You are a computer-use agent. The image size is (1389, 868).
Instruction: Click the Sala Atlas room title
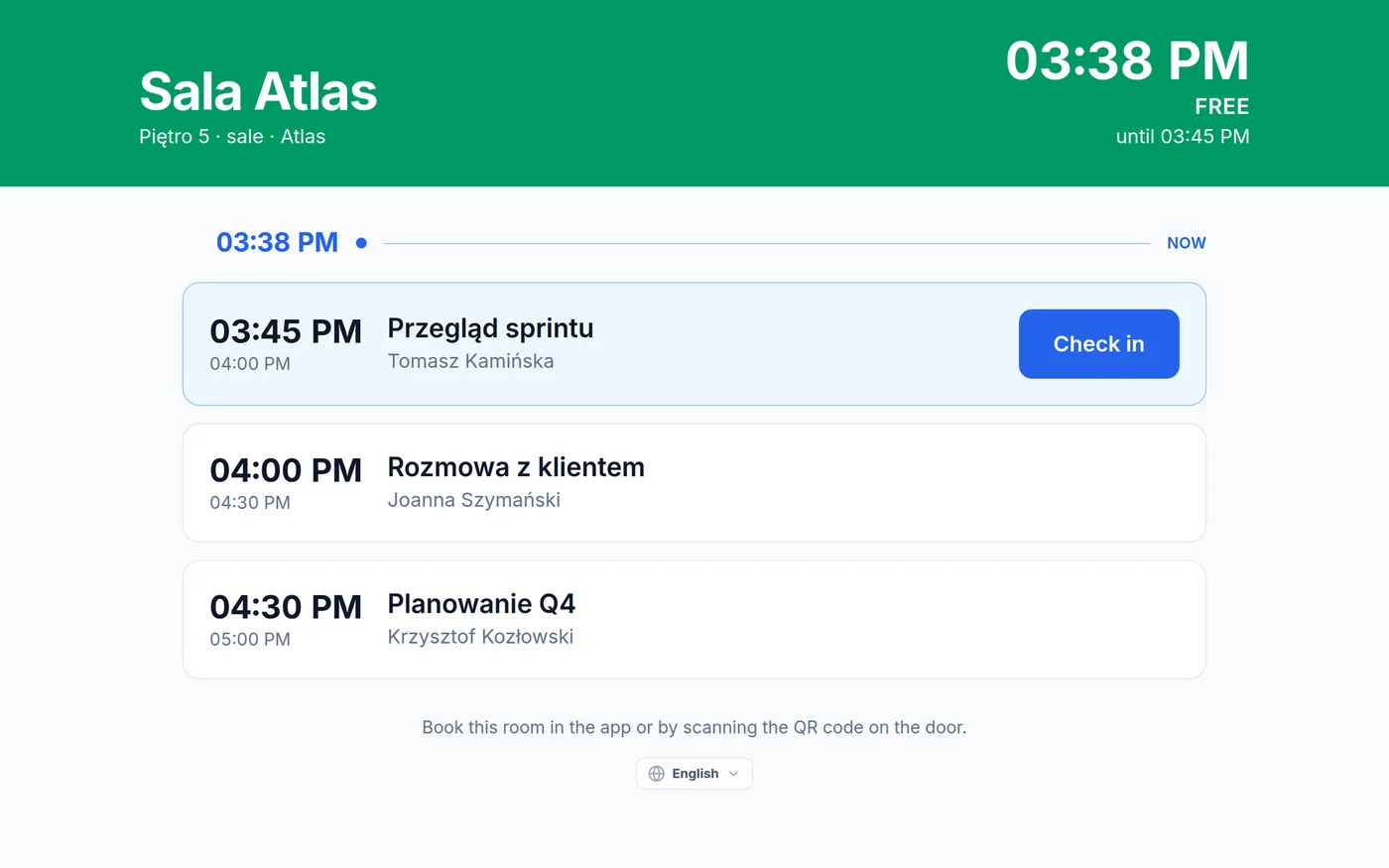pos(258,91)
